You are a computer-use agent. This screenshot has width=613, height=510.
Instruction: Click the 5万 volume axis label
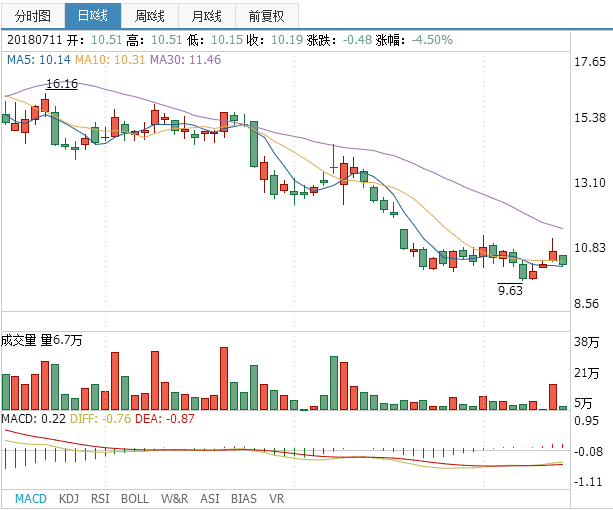tap(583, 403)
